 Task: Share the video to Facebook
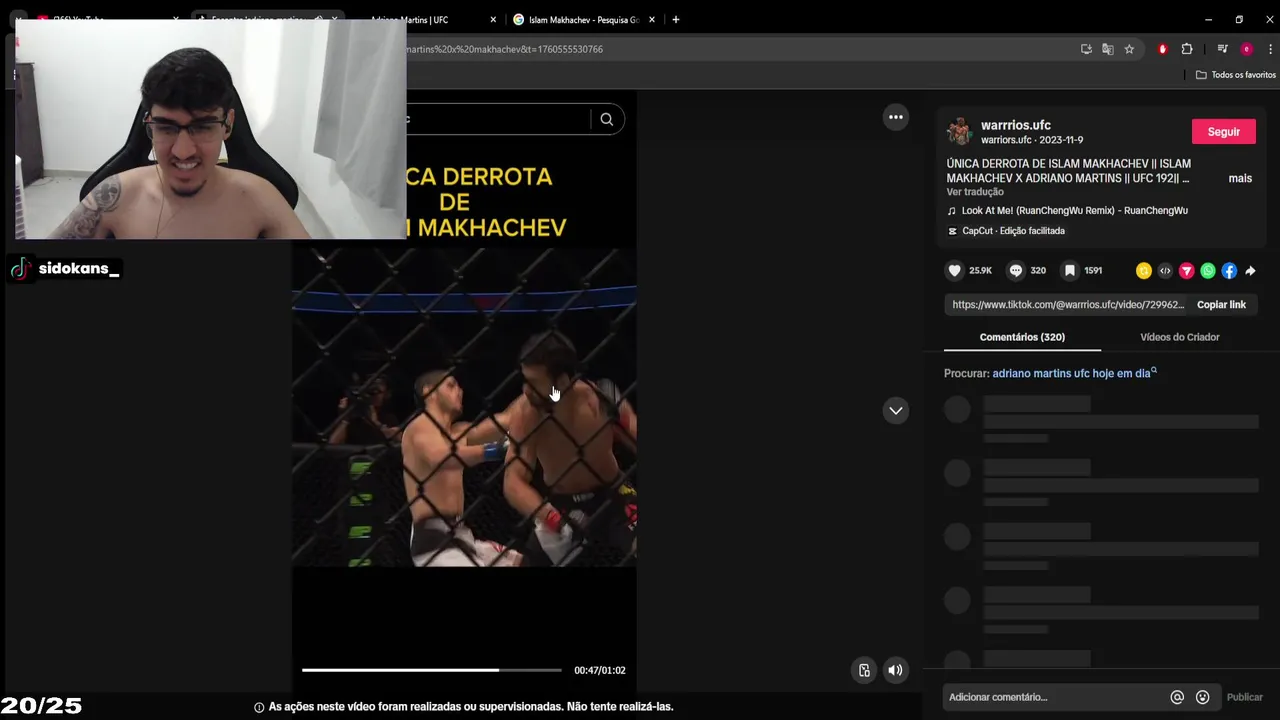pyautogui.click(x=1229, y=271)
